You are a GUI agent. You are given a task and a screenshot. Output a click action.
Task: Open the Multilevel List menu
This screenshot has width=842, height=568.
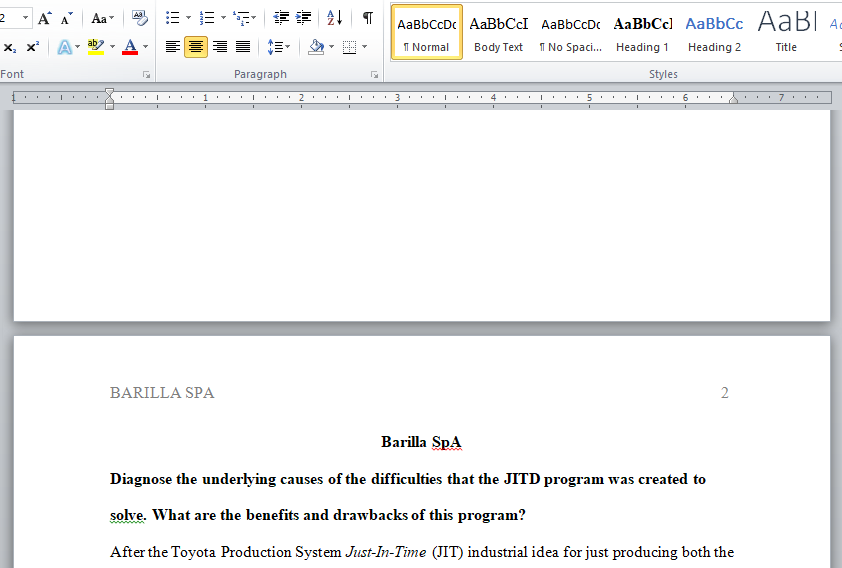tap(244, 18)
